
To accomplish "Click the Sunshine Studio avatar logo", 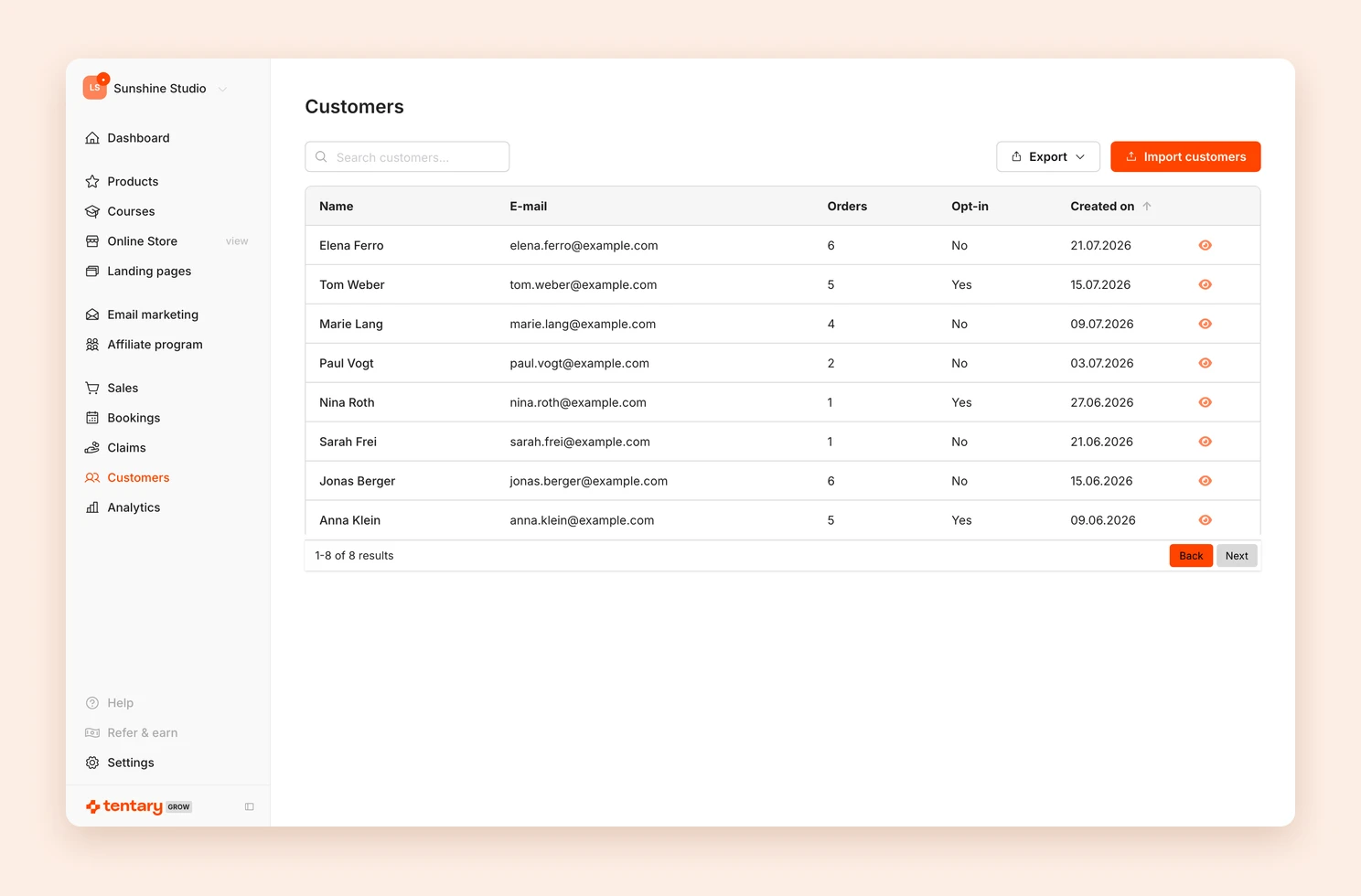I will coord(95,88).
